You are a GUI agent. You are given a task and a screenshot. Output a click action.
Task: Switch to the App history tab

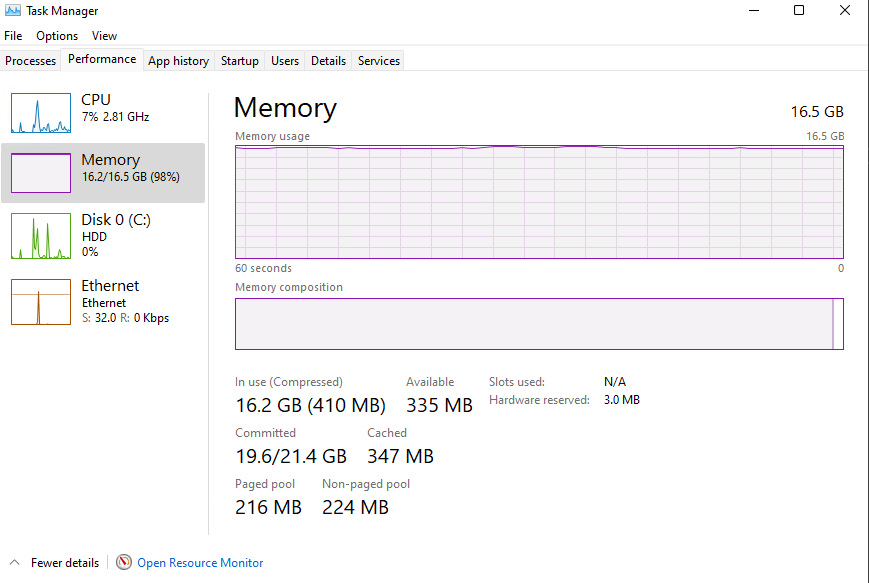coord(178,60)
